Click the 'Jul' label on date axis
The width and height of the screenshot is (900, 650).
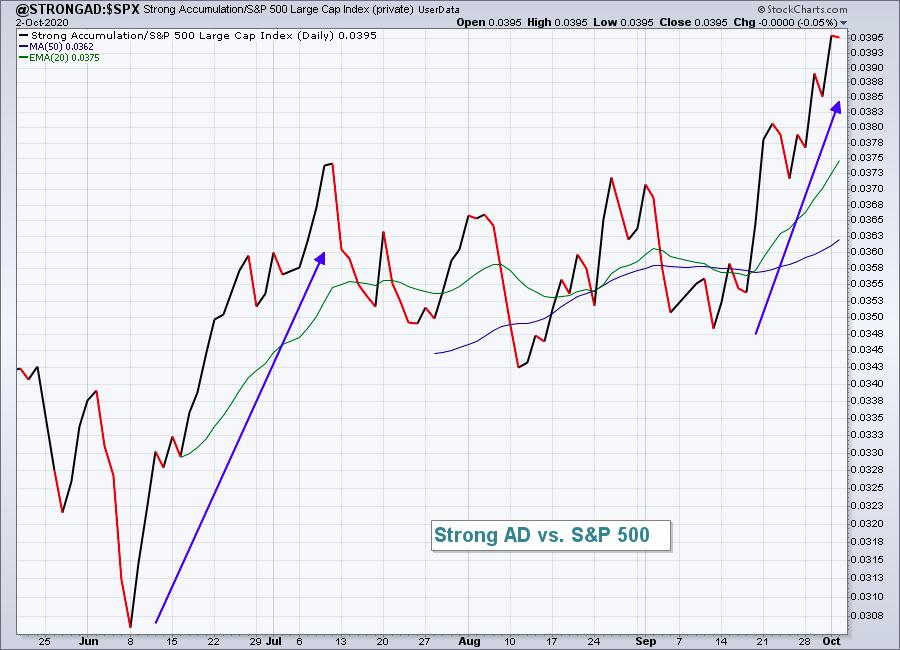pos(274,641)
